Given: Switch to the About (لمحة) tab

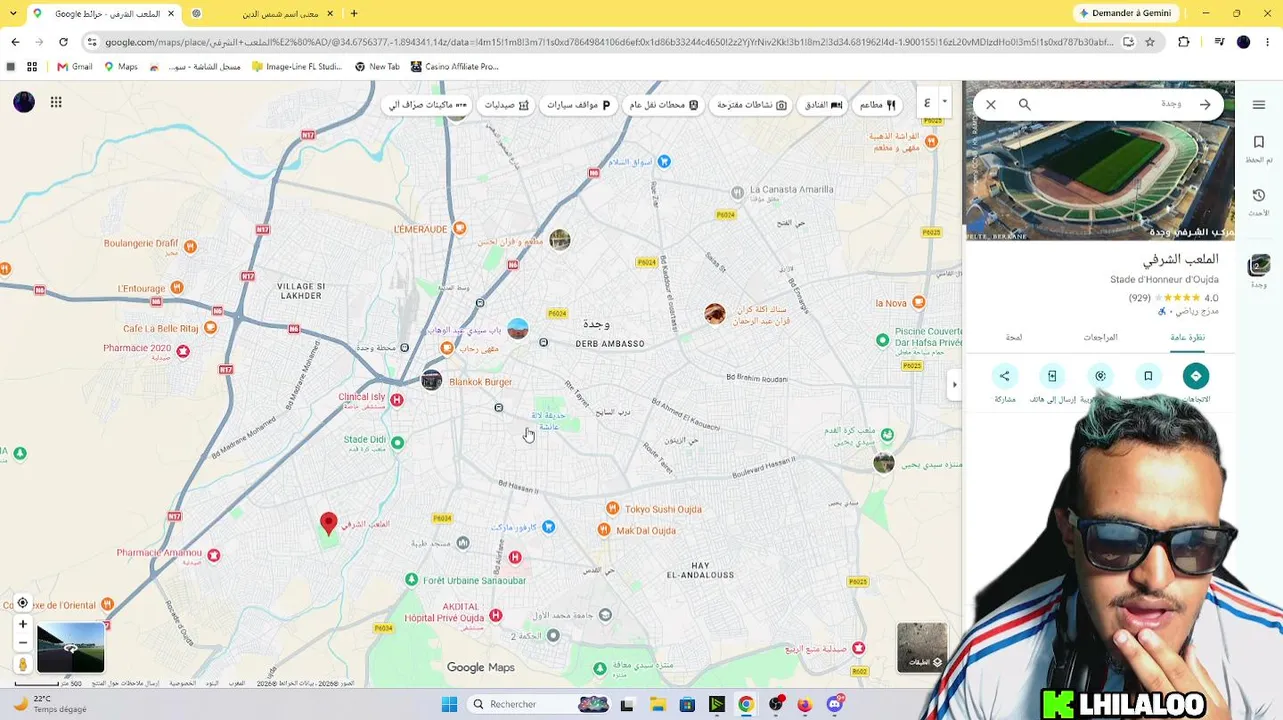Looking at the screenshot, I should tap(1013, 338).
